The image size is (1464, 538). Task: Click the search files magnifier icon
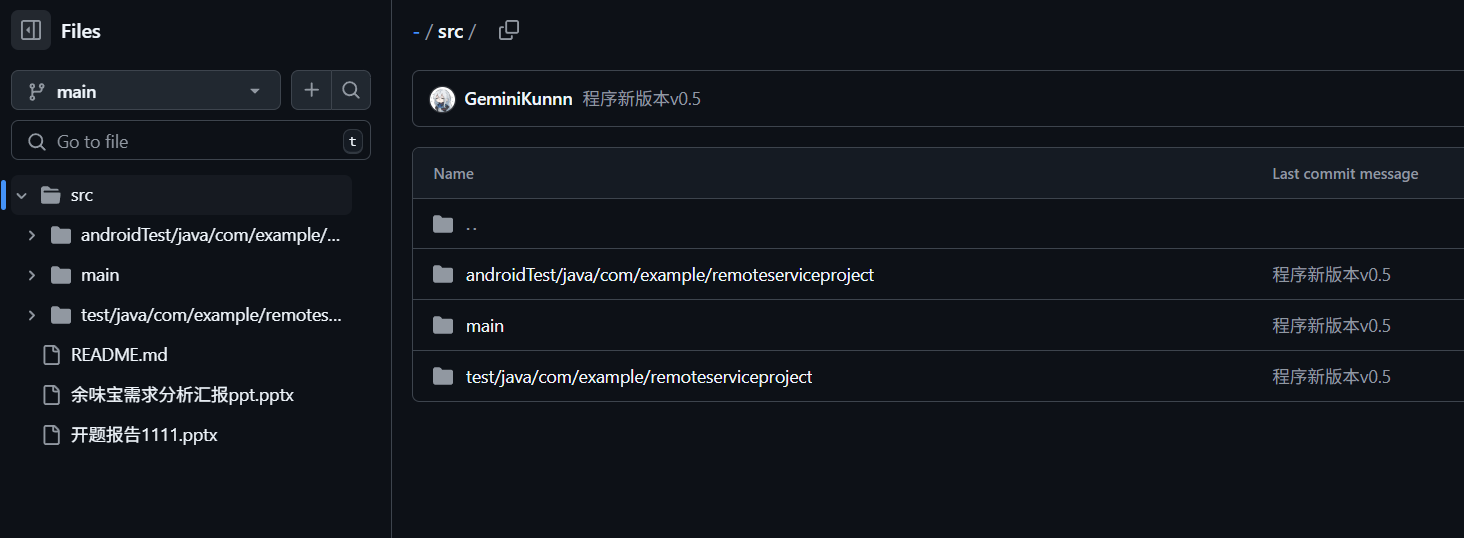coord(350,91)
